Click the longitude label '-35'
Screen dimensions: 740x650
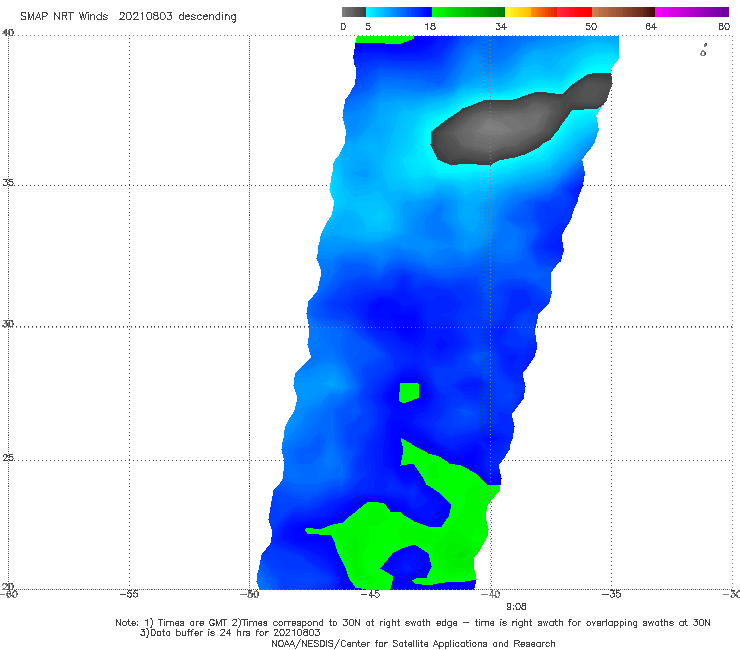click(611, 594)
